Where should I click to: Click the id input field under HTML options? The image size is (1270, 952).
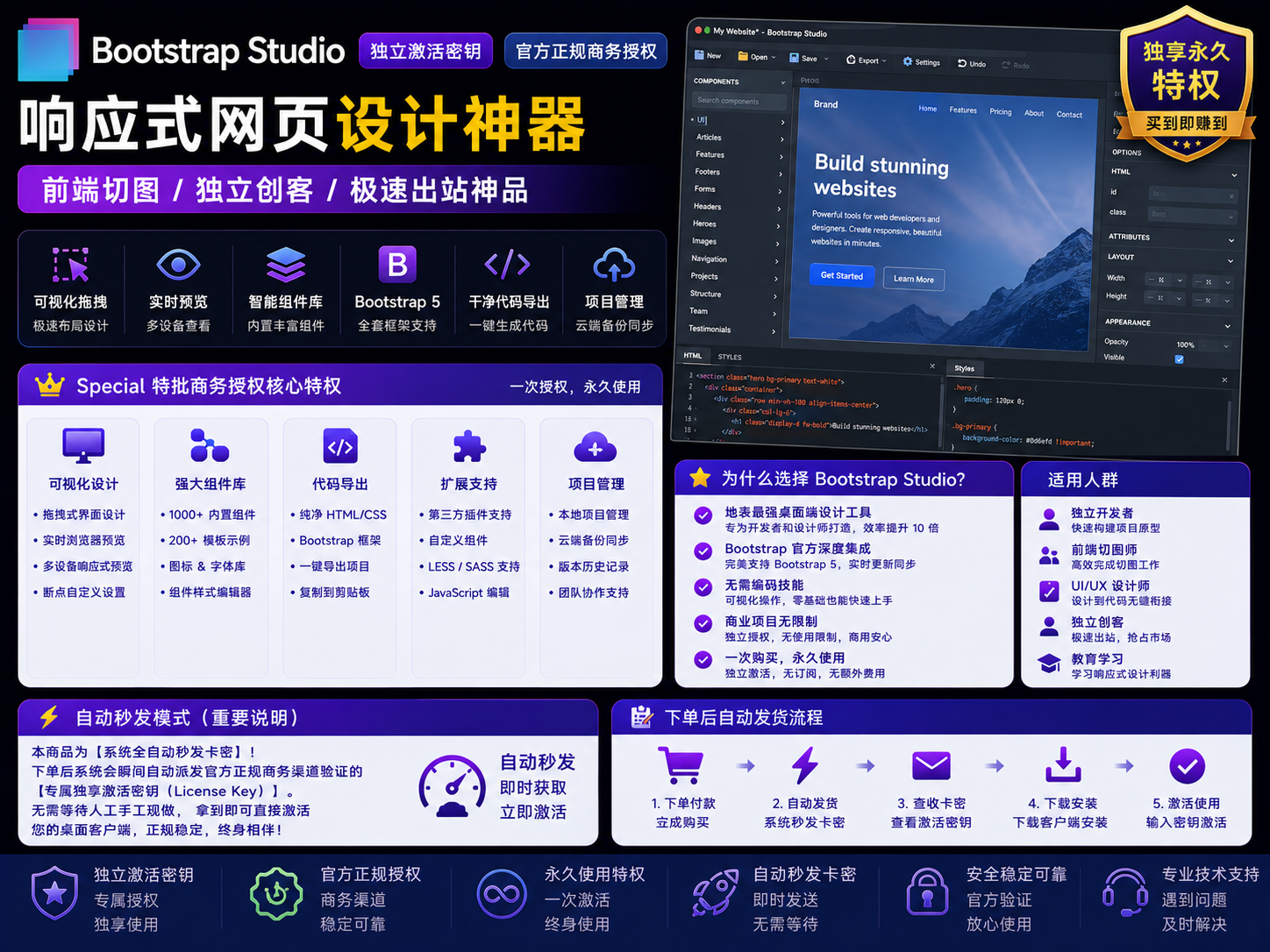pos(1191,194)
